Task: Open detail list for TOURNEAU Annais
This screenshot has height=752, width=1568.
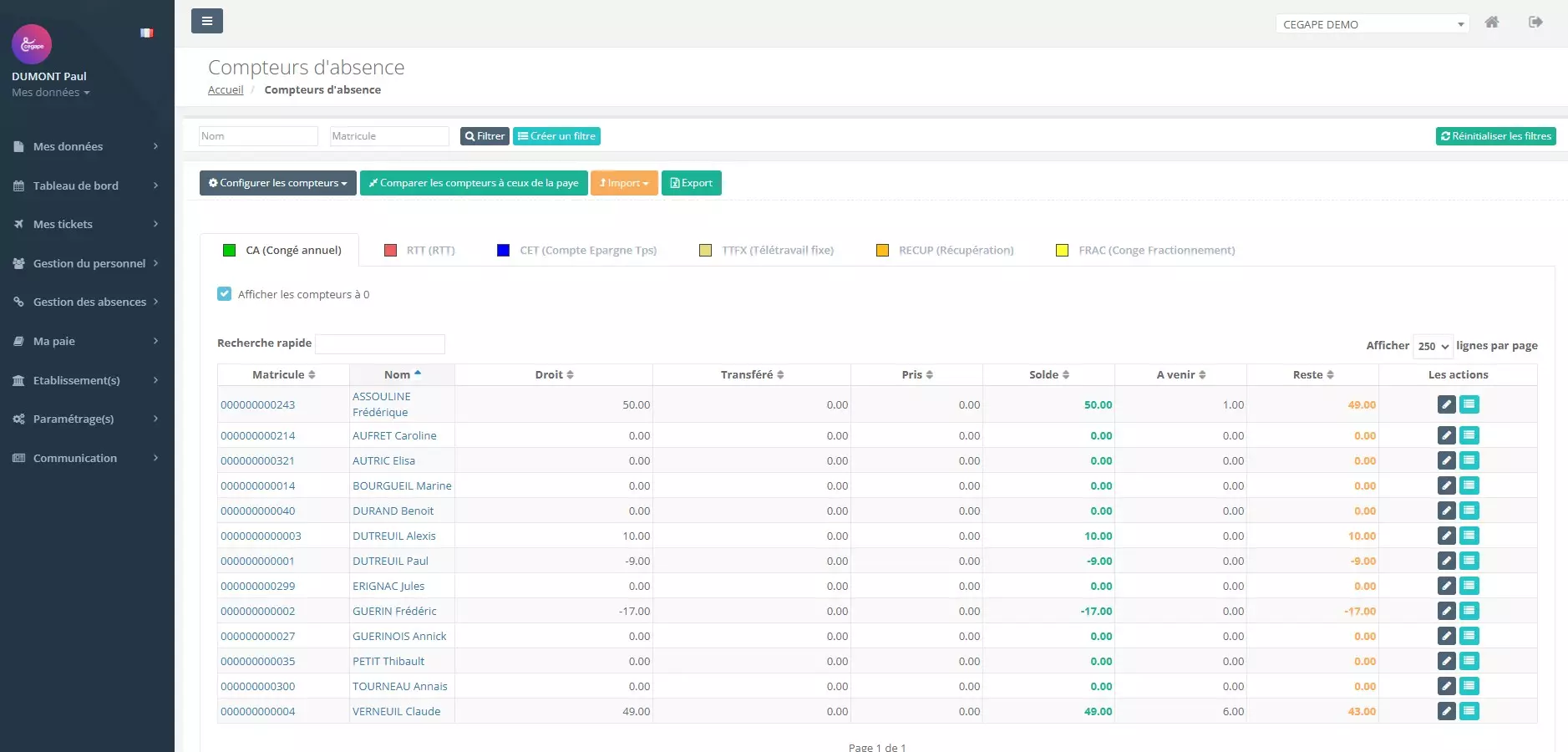Action: (1469, 686)
